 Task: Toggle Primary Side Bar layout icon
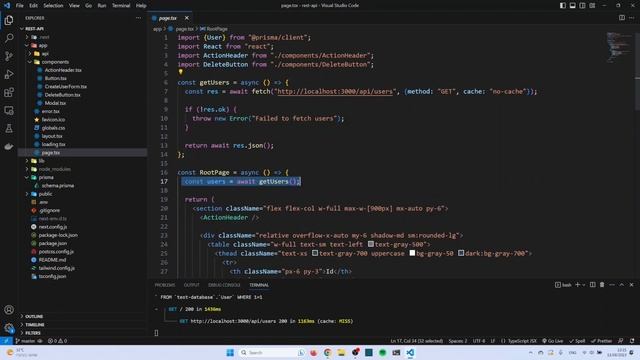tap(563, 5)
